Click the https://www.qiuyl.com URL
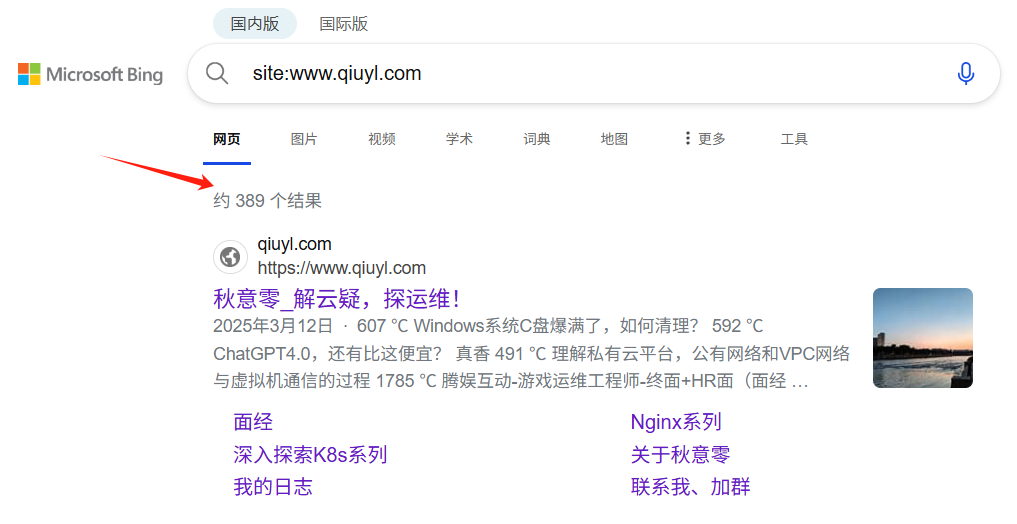The height and width of the screenshot is (524, 1017). coord(342,268)
